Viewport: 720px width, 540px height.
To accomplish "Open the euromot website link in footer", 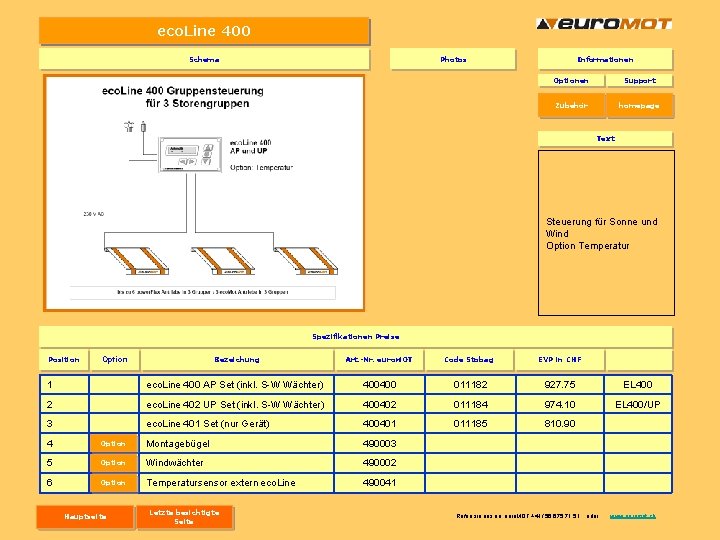I will tap(632, 516).
